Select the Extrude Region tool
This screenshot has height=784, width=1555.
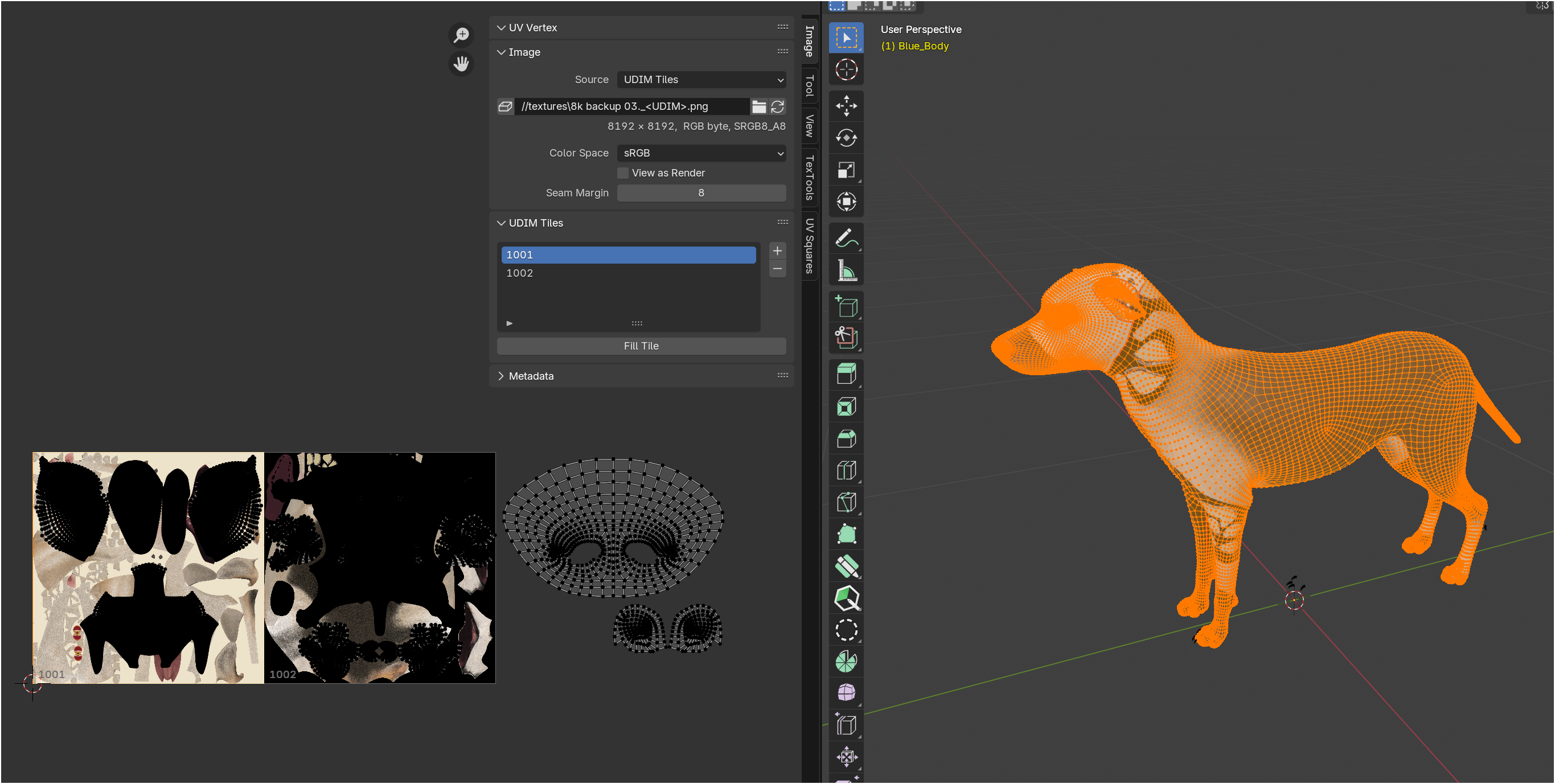(846, 373)
